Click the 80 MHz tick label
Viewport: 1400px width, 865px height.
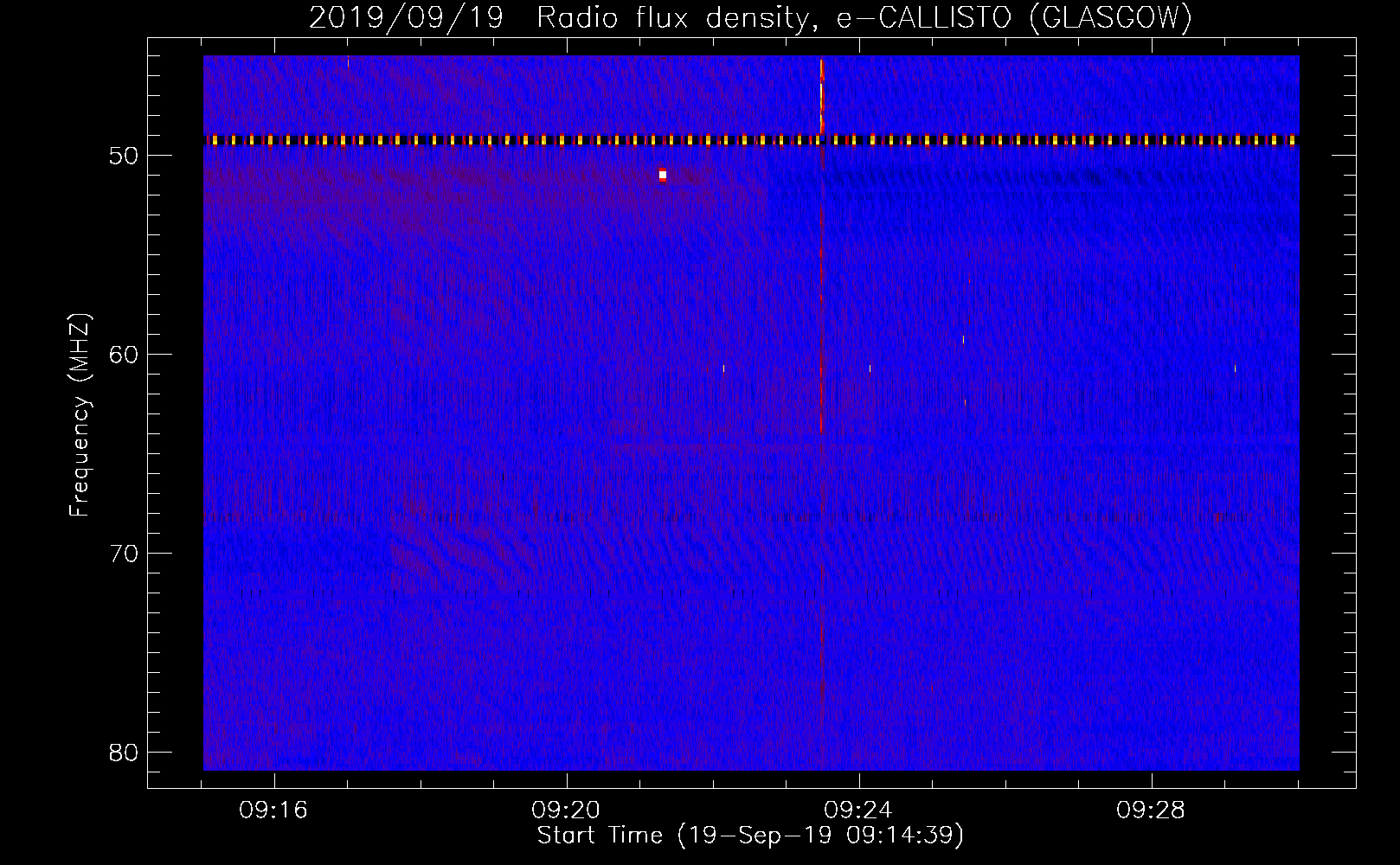(124, 753)
